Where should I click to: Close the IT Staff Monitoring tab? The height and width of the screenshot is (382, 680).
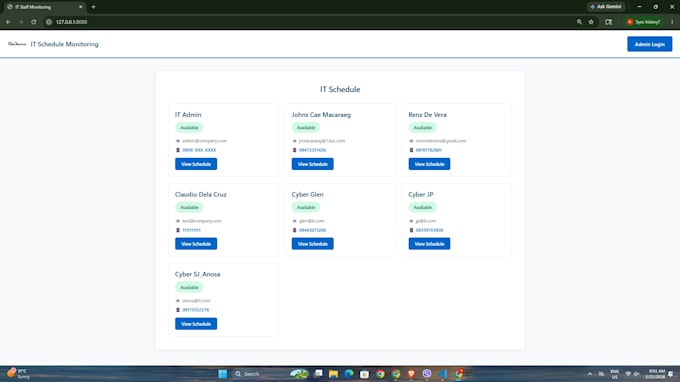(80, 7)
